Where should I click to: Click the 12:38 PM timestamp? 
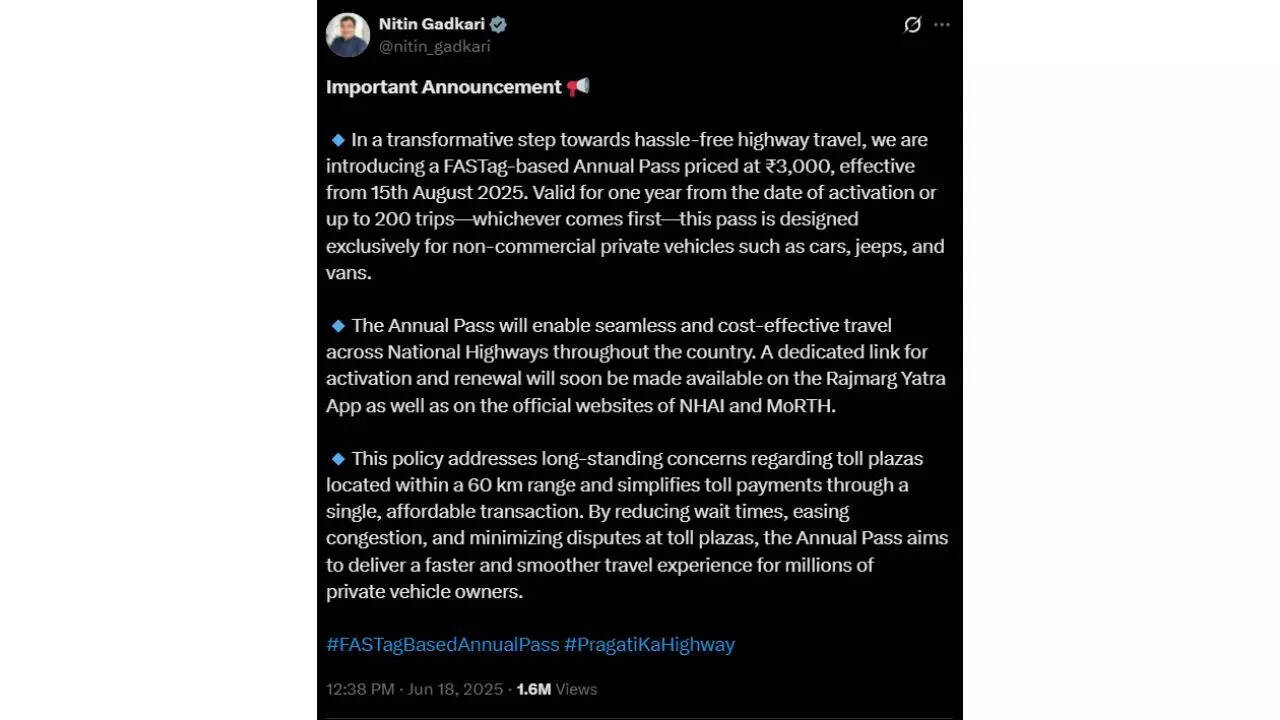pos(360,689)
